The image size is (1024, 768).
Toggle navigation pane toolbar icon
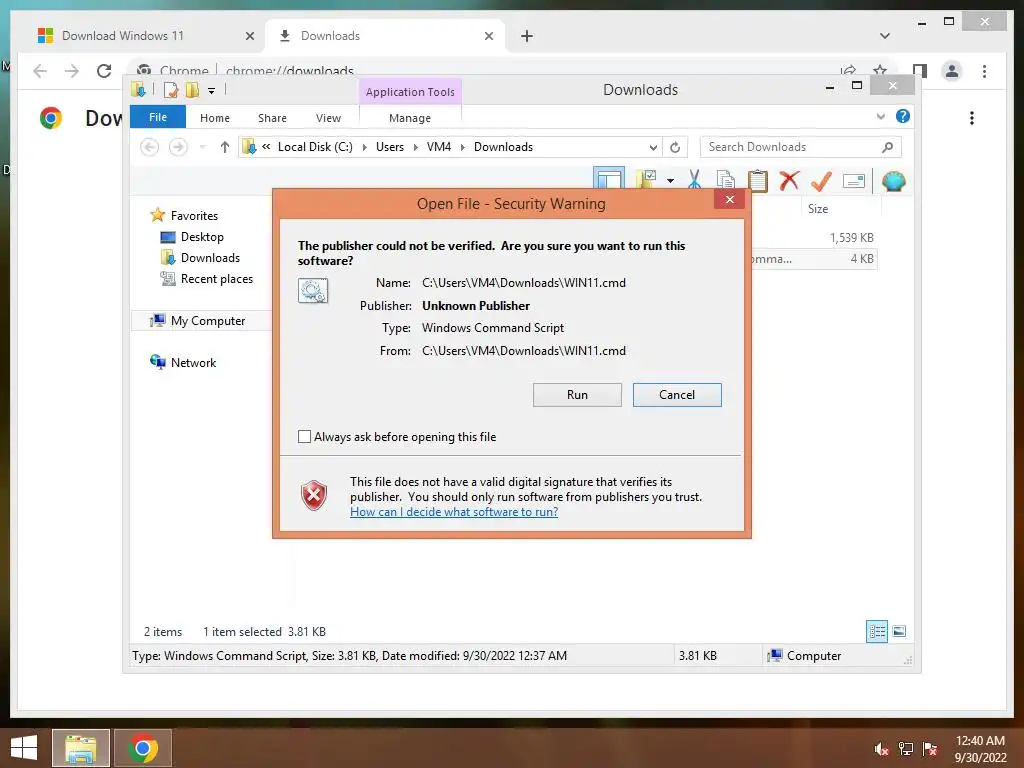609,179
